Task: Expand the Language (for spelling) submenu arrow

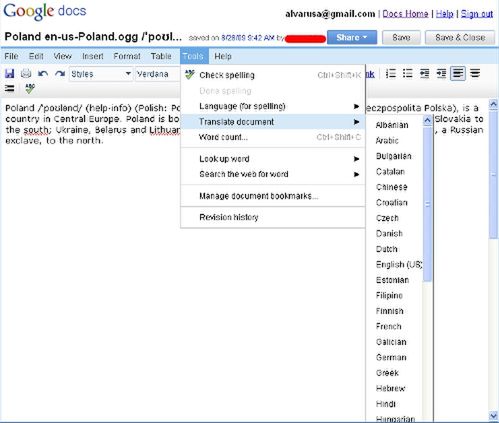Action: pos(356,106)
